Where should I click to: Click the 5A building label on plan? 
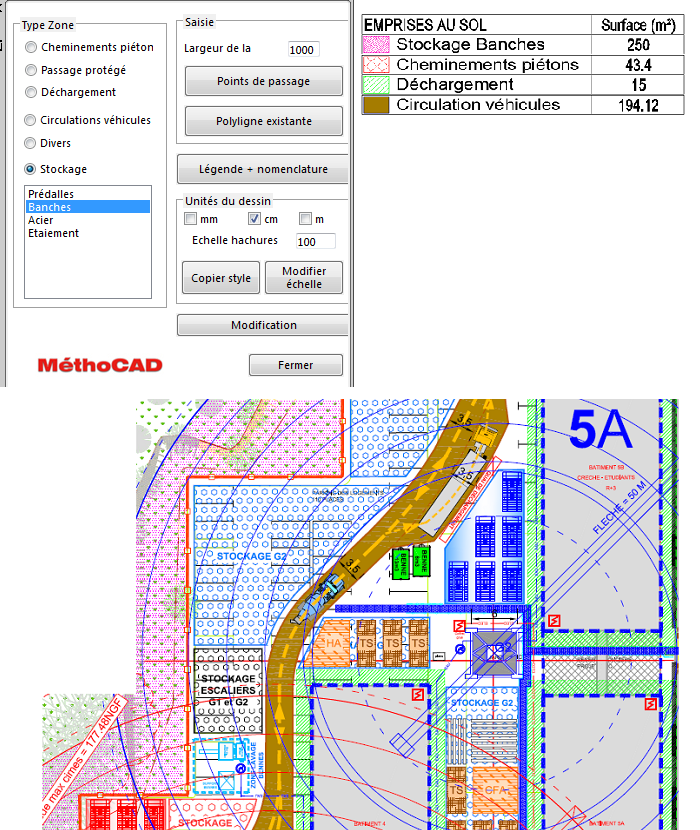tap(601, 429)
